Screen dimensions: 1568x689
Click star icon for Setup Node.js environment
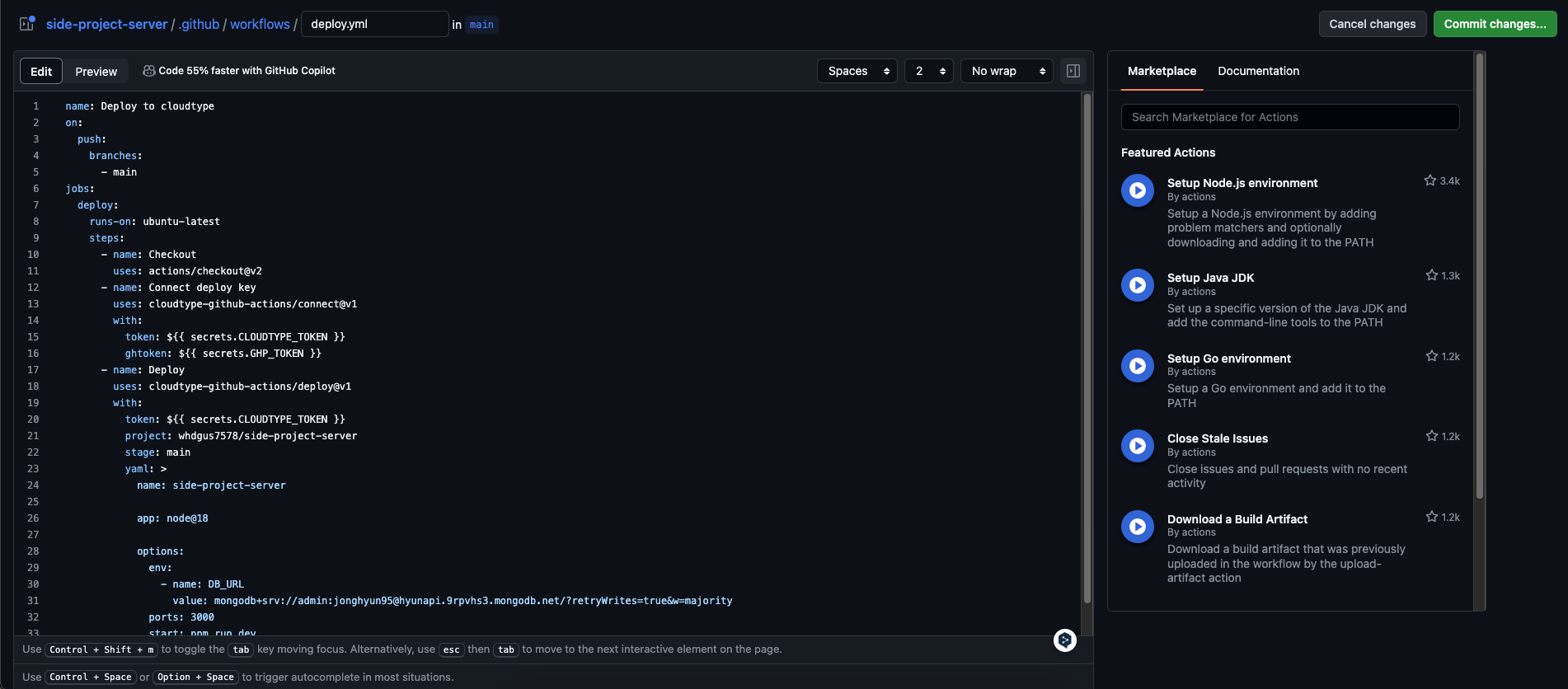pyautogui.click(x=1430, y=180)
